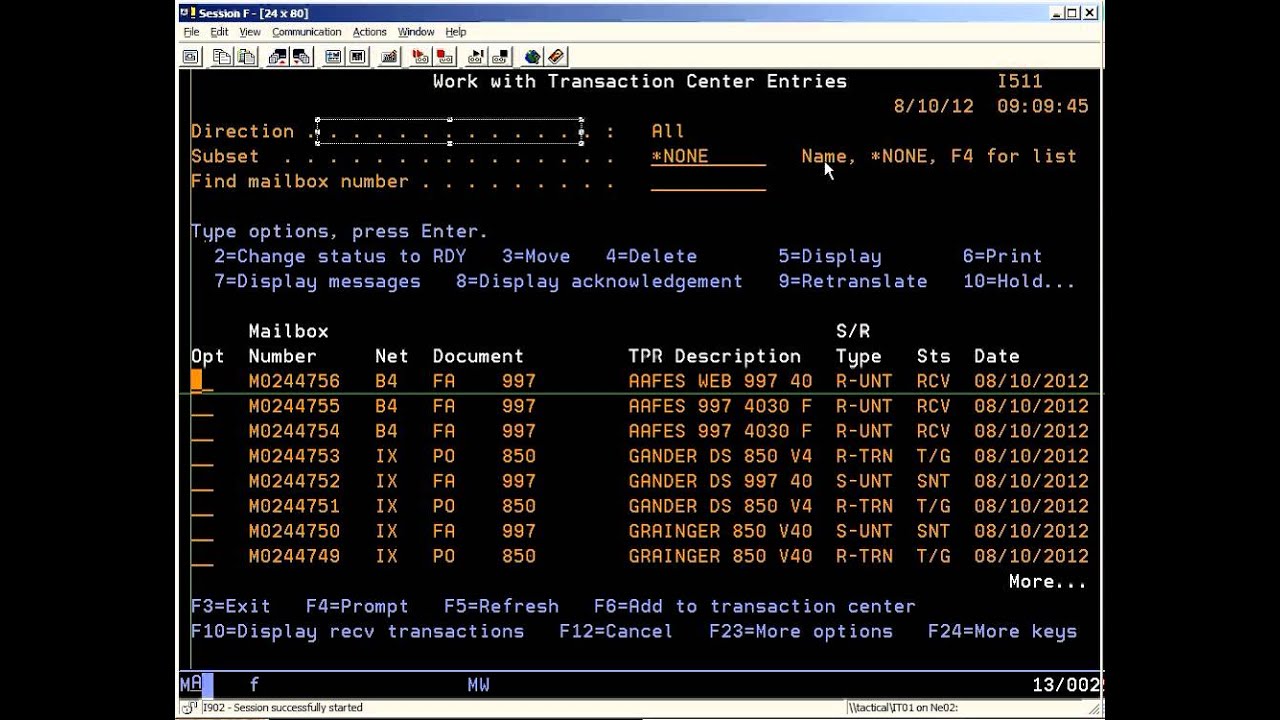
Task: Click the Subset *NONE input field
Action: tap(708, 157)
